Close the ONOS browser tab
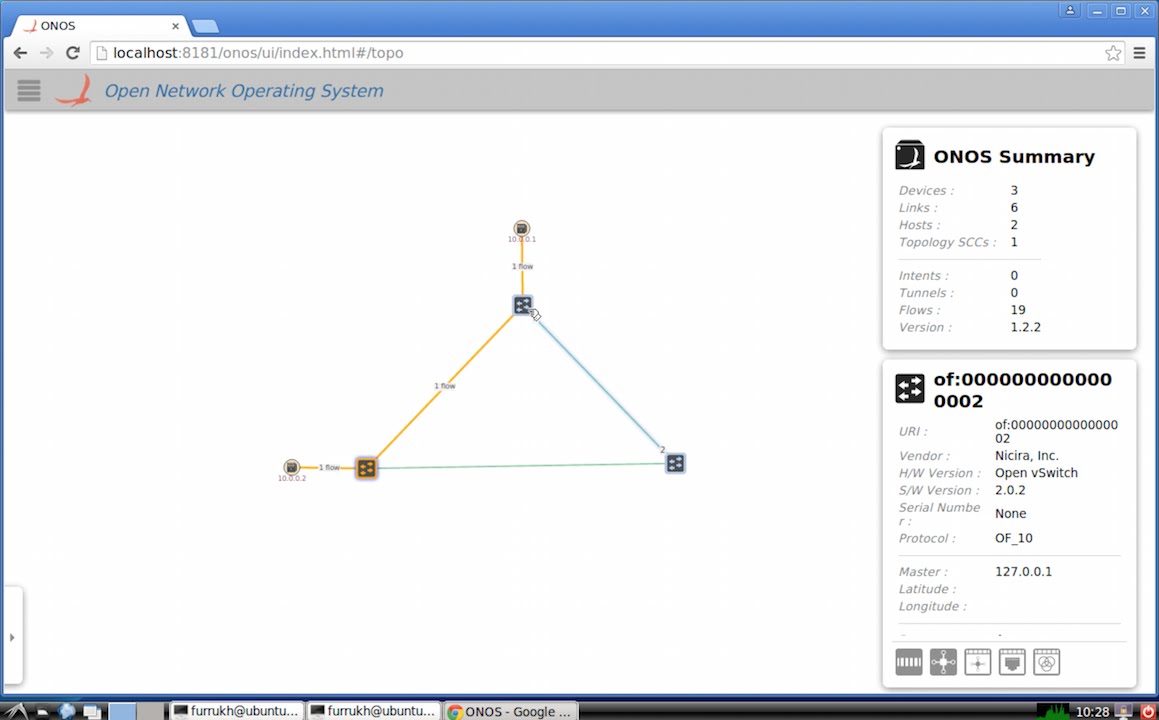 (x=175, y=26)
